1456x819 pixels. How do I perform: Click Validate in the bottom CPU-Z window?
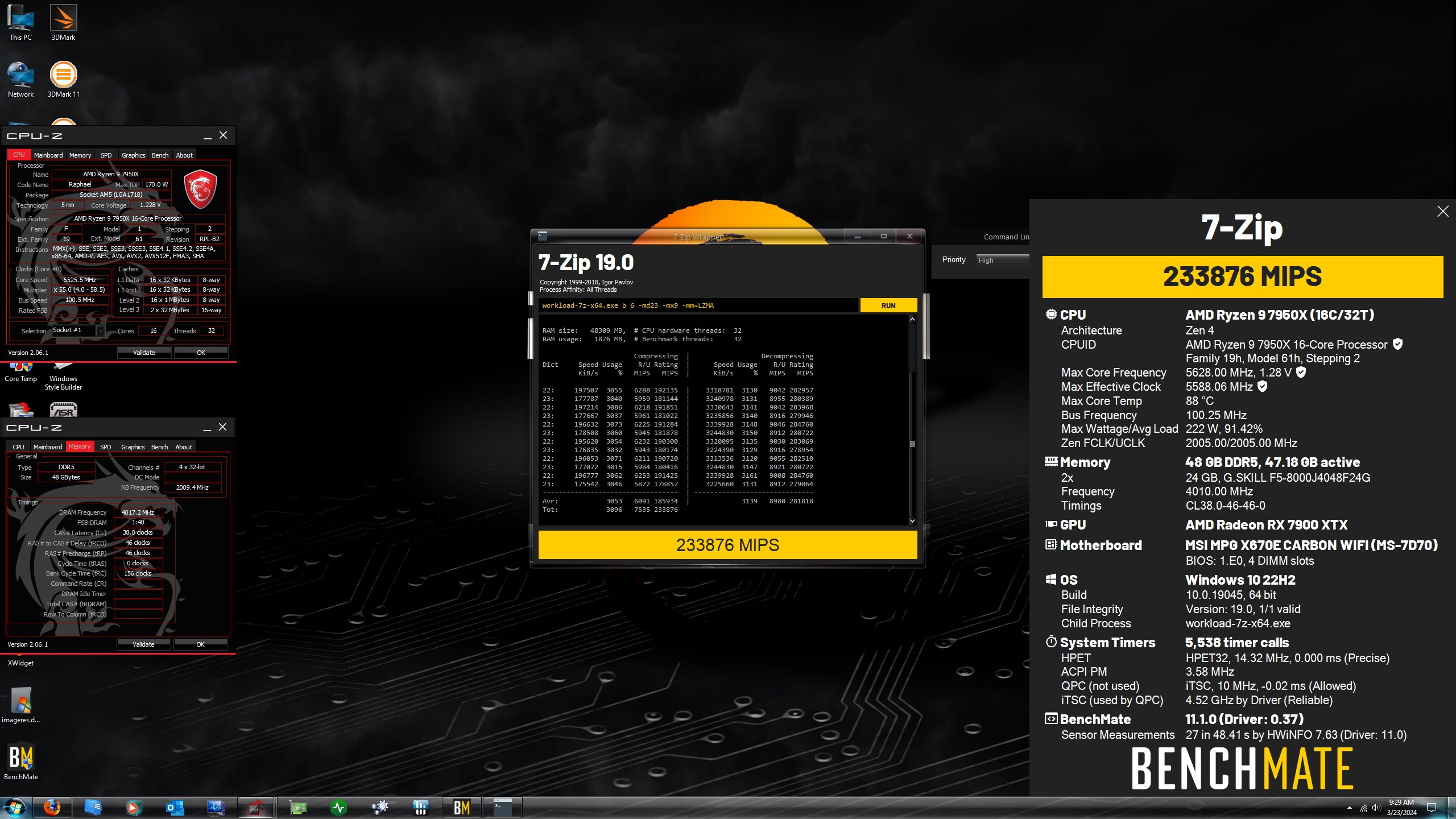click(143, 644)
